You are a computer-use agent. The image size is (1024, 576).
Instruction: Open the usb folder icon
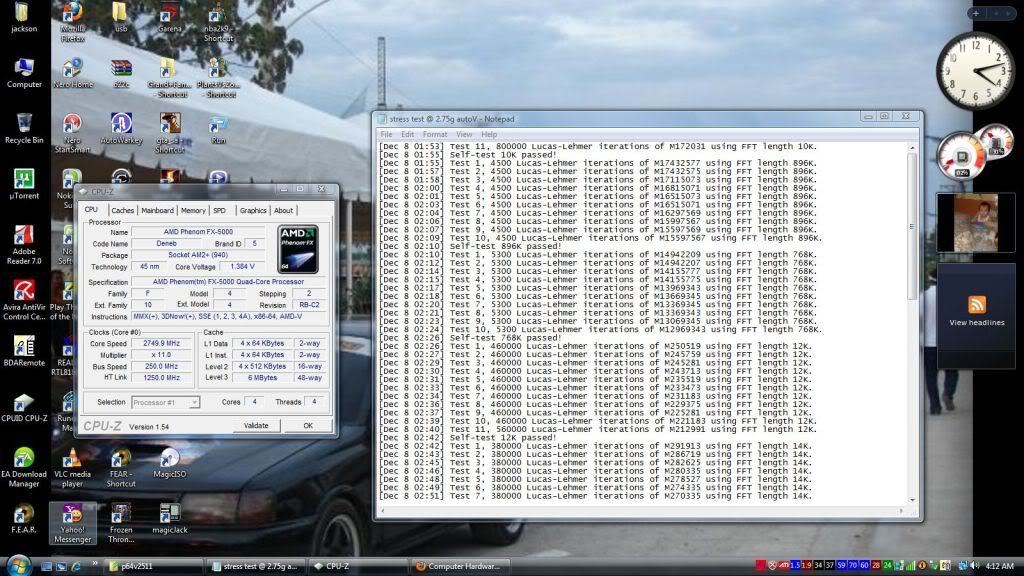pos(121,17)
